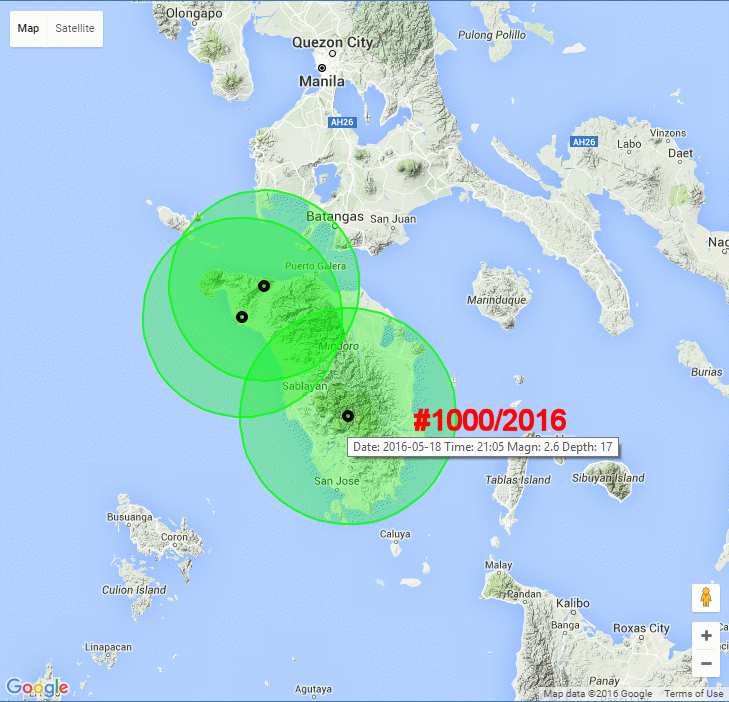729x702 pixels.
Task: Select the epicenter marker above the date tooltip
Action: 348,415
